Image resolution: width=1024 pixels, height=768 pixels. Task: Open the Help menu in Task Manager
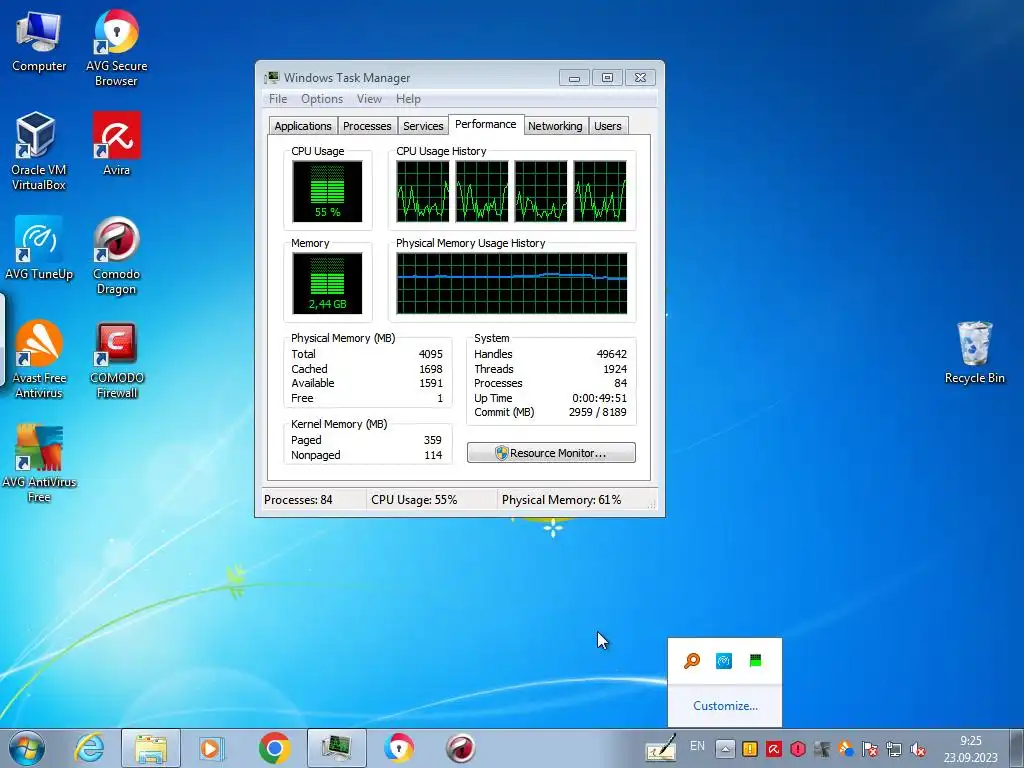408,99
